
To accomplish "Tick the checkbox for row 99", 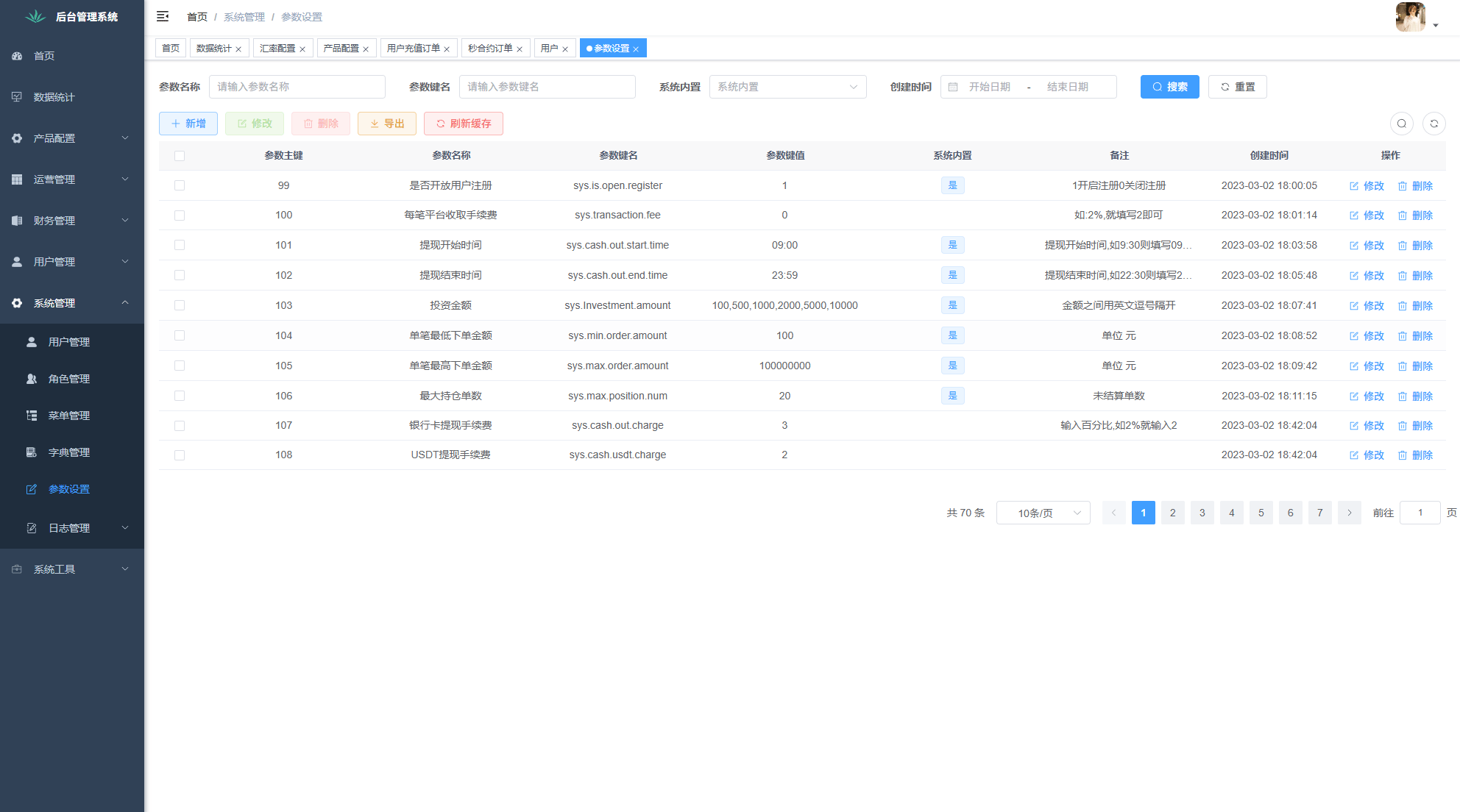I will (180, 185).
